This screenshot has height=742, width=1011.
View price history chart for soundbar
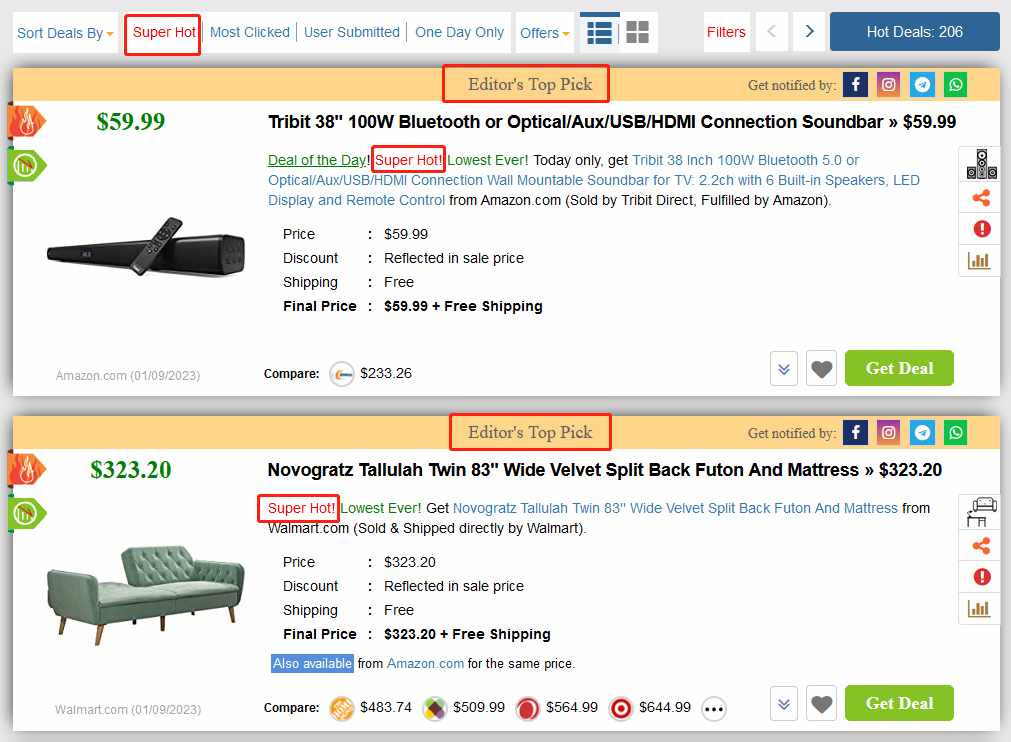(x=979, y=260)
